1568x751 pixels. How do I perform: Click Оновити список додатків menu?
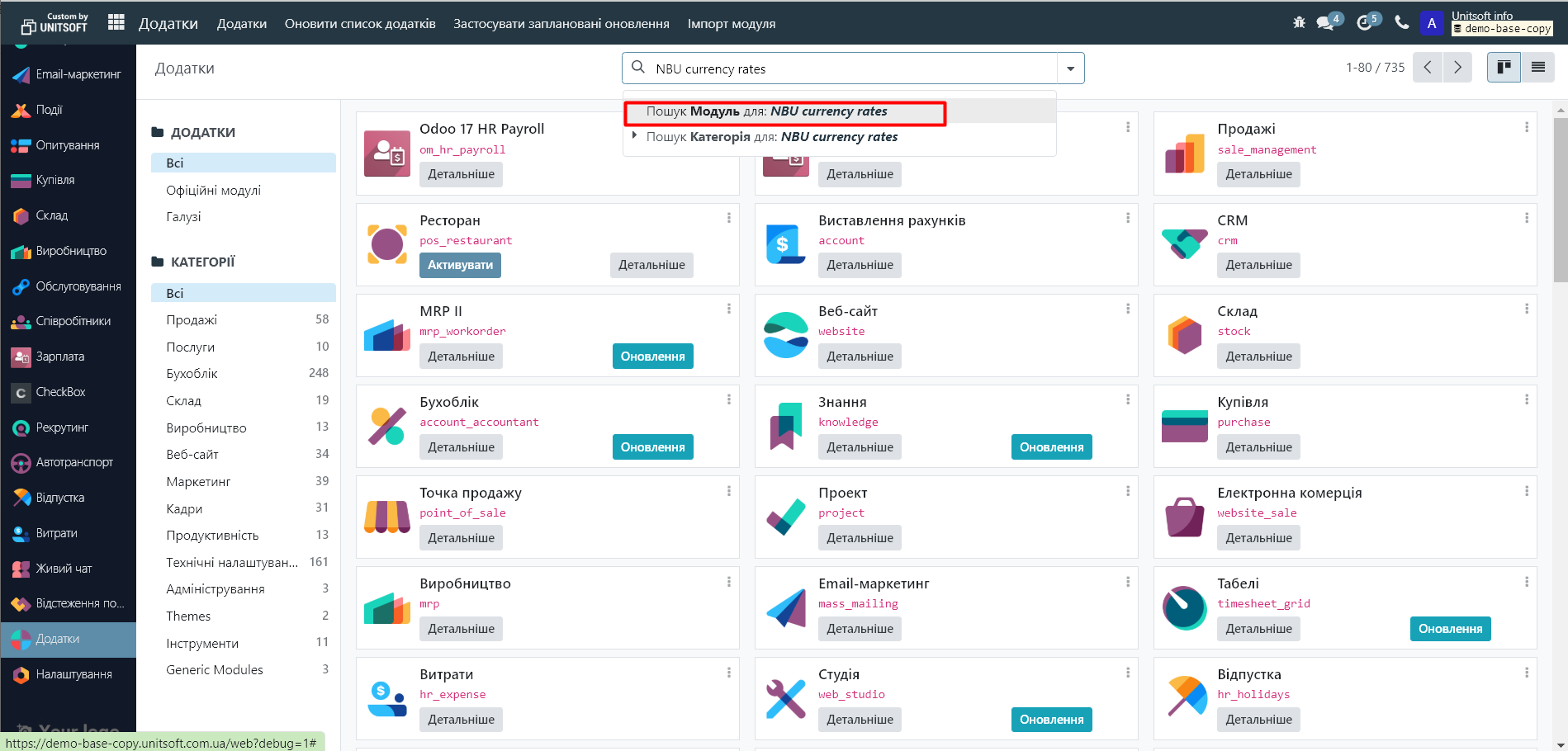[360, 24]
